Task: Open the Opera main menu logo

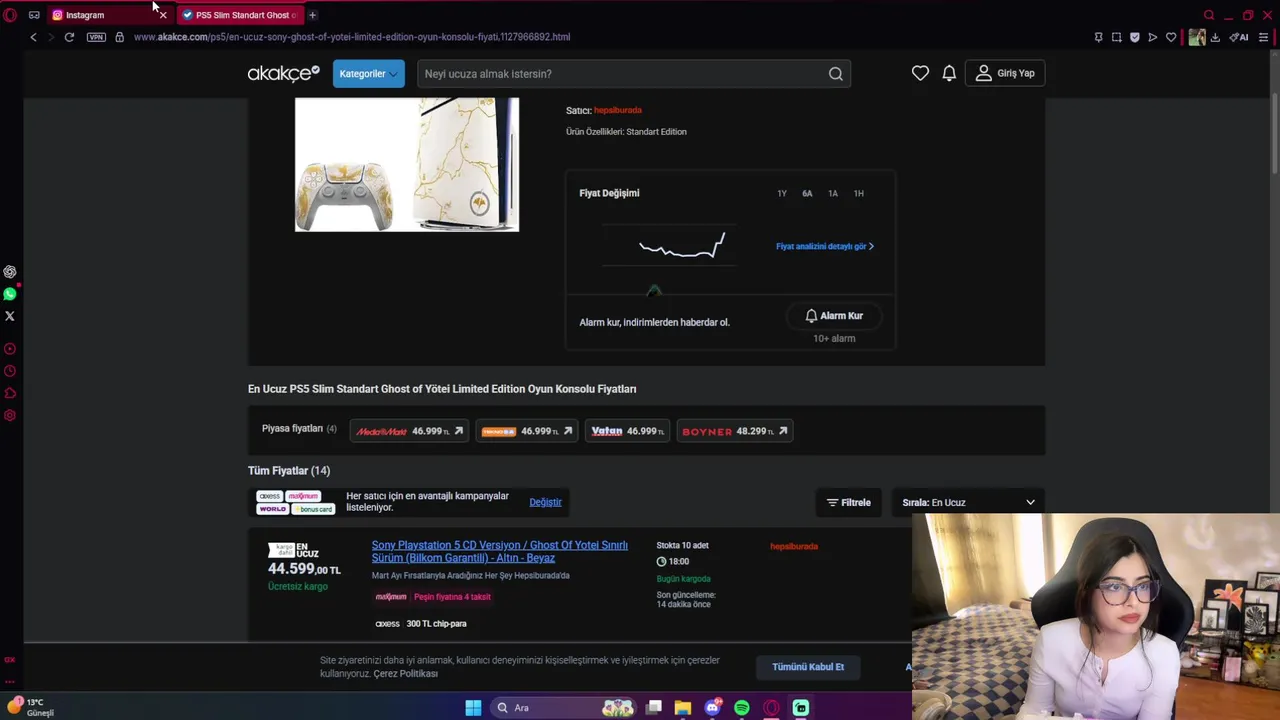Action: point(10,15)
